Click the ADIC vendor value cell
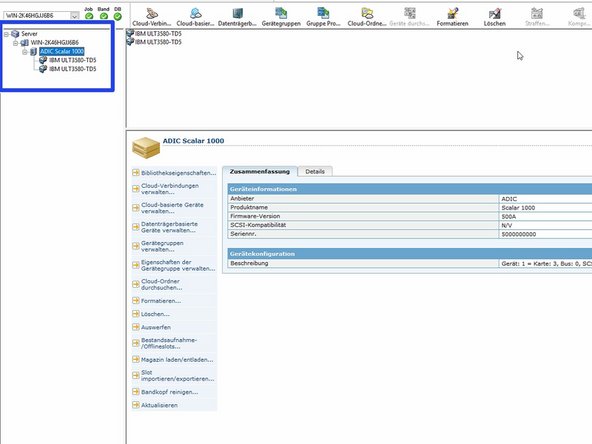The width and height of the screenshot is (592, 444). coord(545,199)
